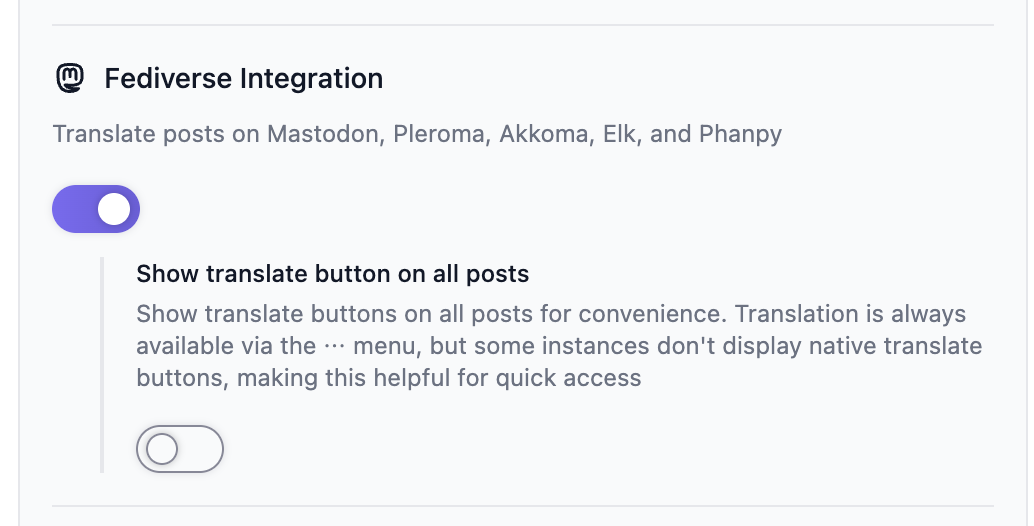Click the knob of the switched-off toggle
Image resolution: width=1034 pixels, height=526 pixels.
tap(162, 449)
